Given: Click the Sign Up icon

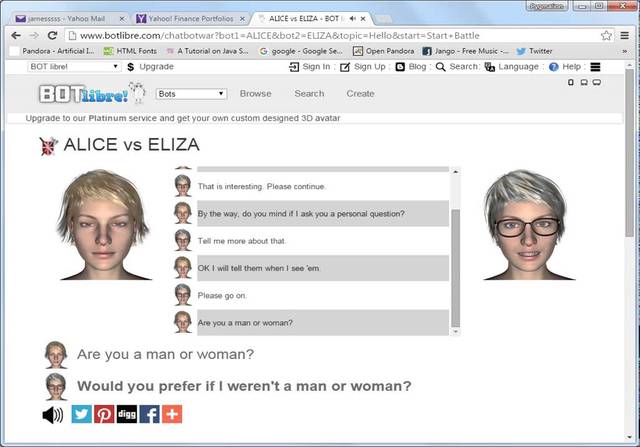Looking at the screenshot, I should click(x=345, y=67).
